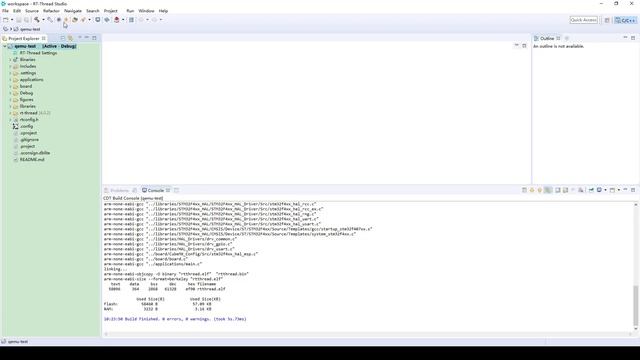This screenshot has width=640, height=360.
Task: Expand the board folder
Action: [10, 86]
